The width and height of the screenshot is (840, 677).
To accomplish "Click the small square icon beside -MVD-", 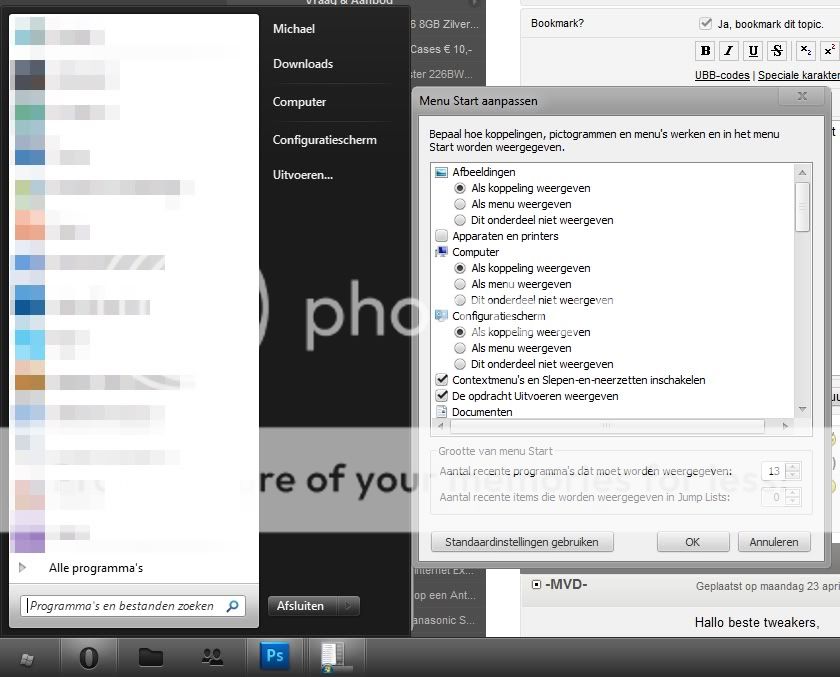I will point(536,584).
